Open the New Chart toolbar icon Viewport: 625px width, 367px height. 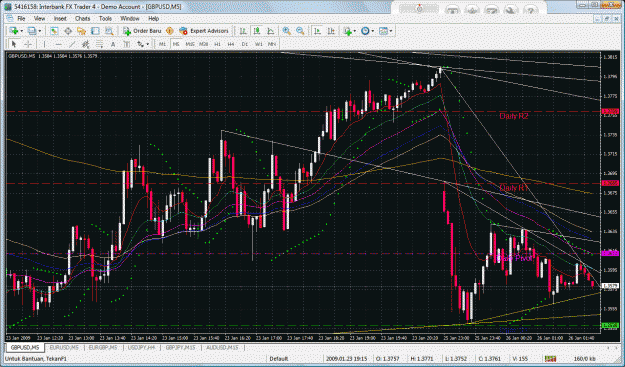[14, 31]
